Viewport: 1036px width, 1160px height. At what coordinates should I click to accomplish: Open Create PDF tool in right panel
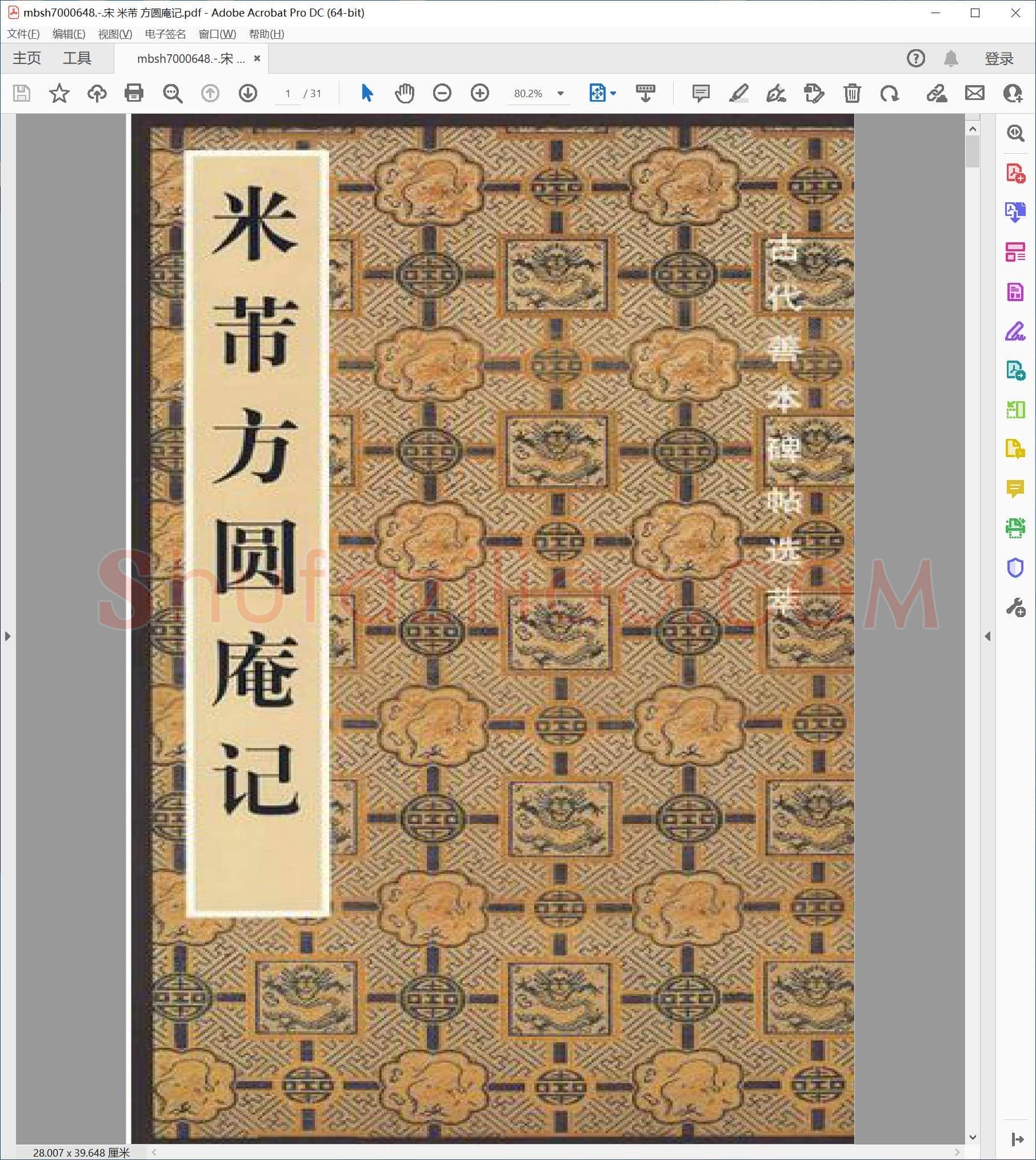(x=1015, y=173)
